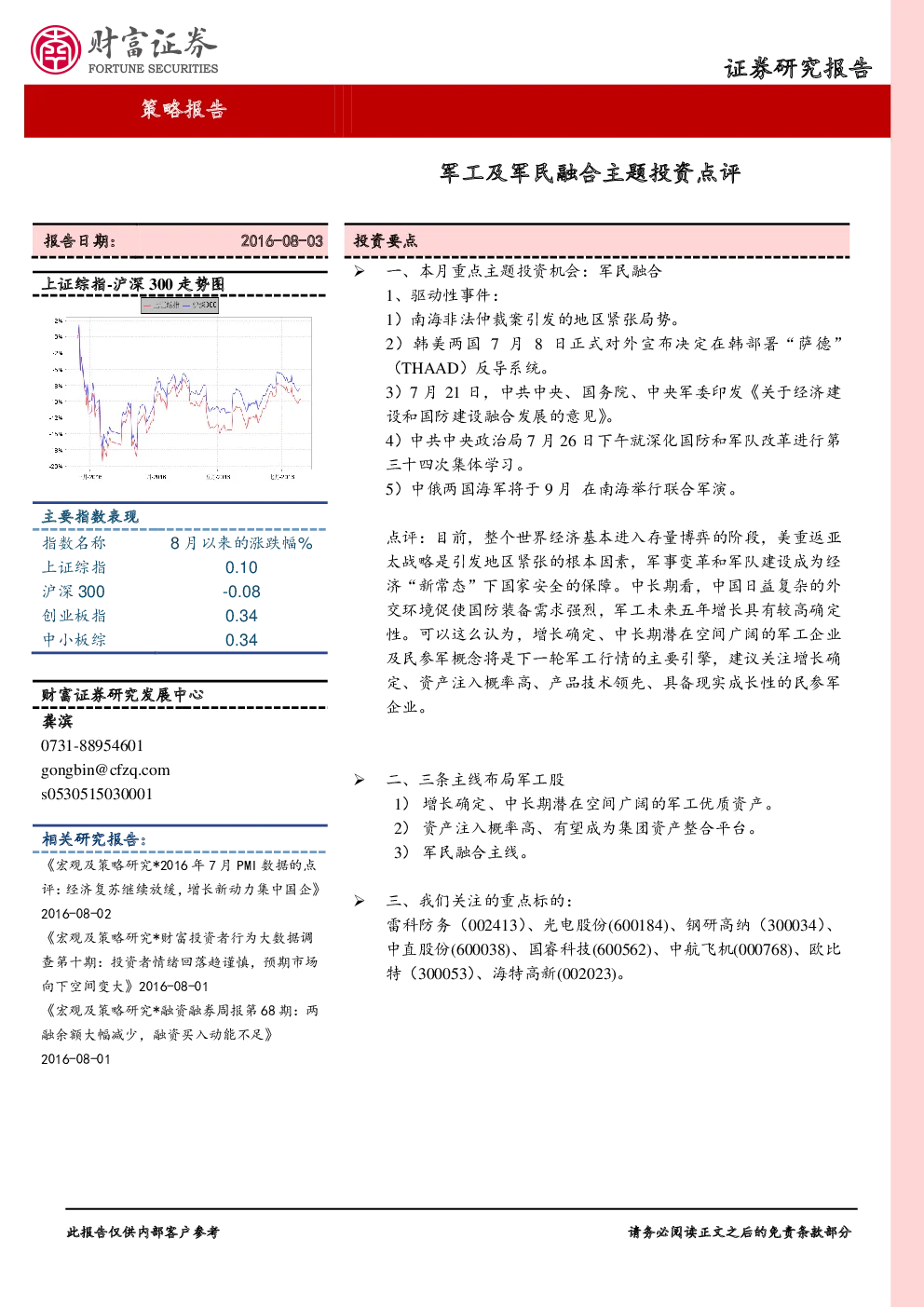Click the arrow bullet beside 二、三条主线布局军工股
Viewport: 924px width, 1307px height.
[359, 780]
